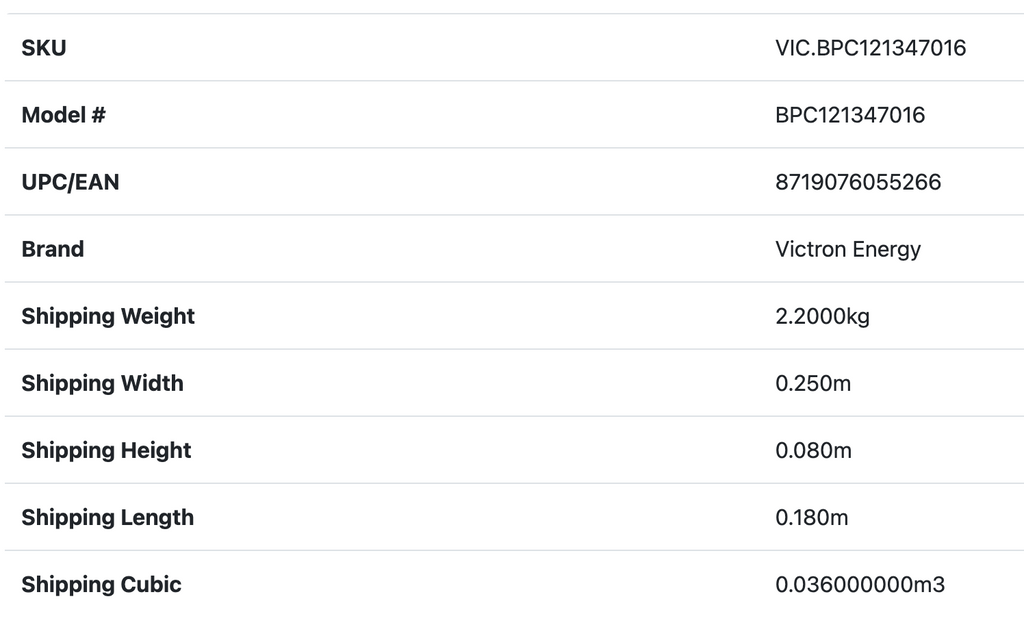The height and width of the screenshot is (627, 1024).
Task: Select the length value 0.180m
Action: 811,517
